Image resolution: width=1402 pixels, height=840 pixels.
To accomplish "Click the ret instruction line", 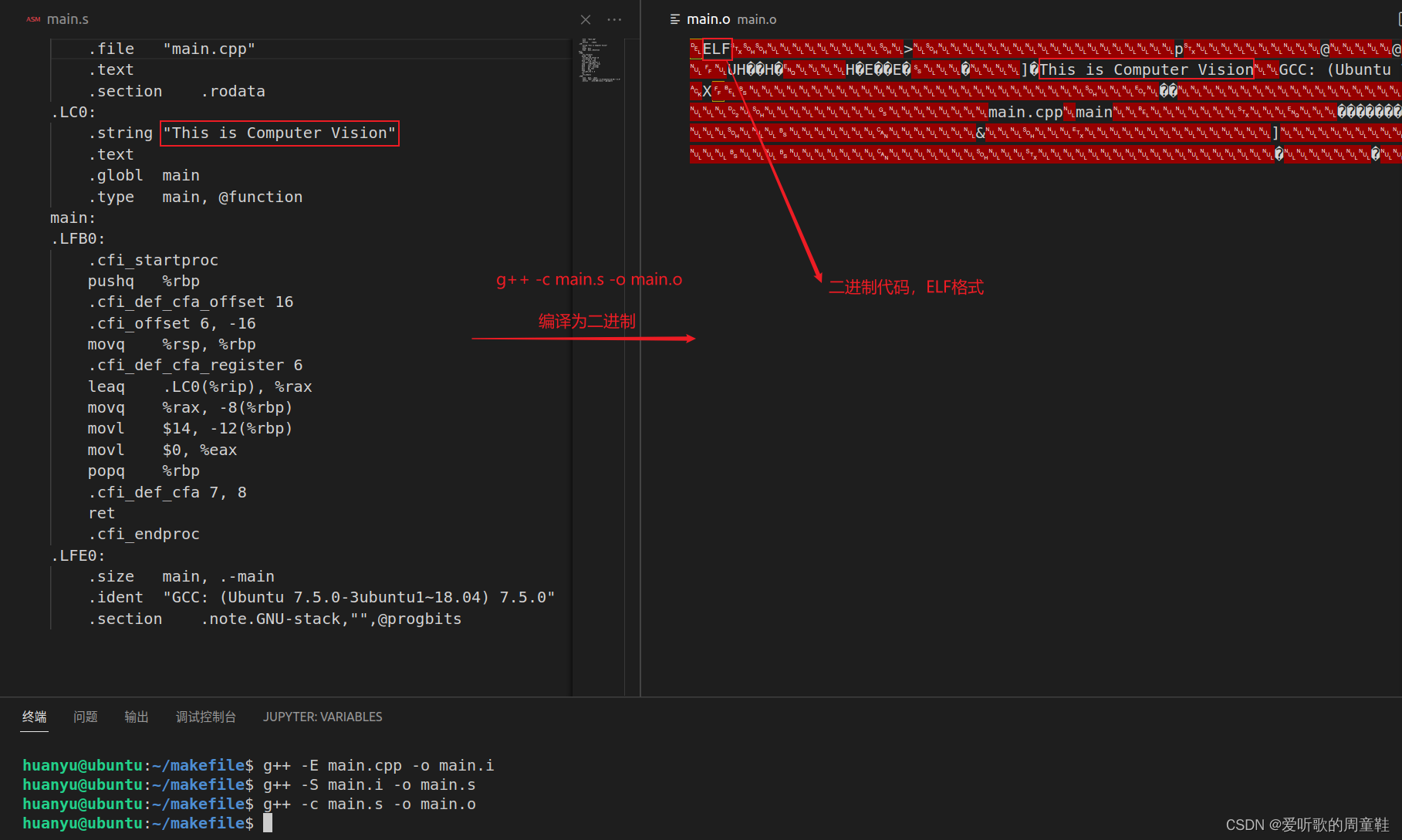I will click(x=101, y=513).
